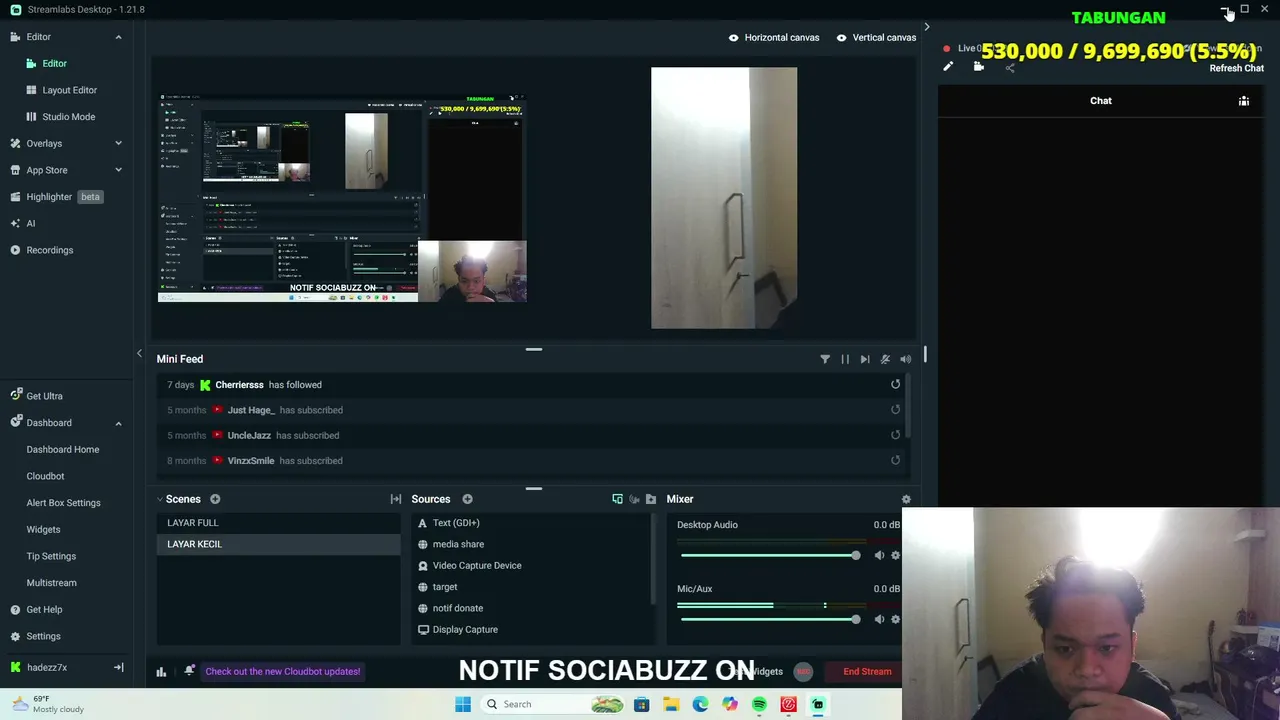Screen dimensions: 1280x720
Task: Collapse the left sidebar arrow
Action: [x=139, y=353]
